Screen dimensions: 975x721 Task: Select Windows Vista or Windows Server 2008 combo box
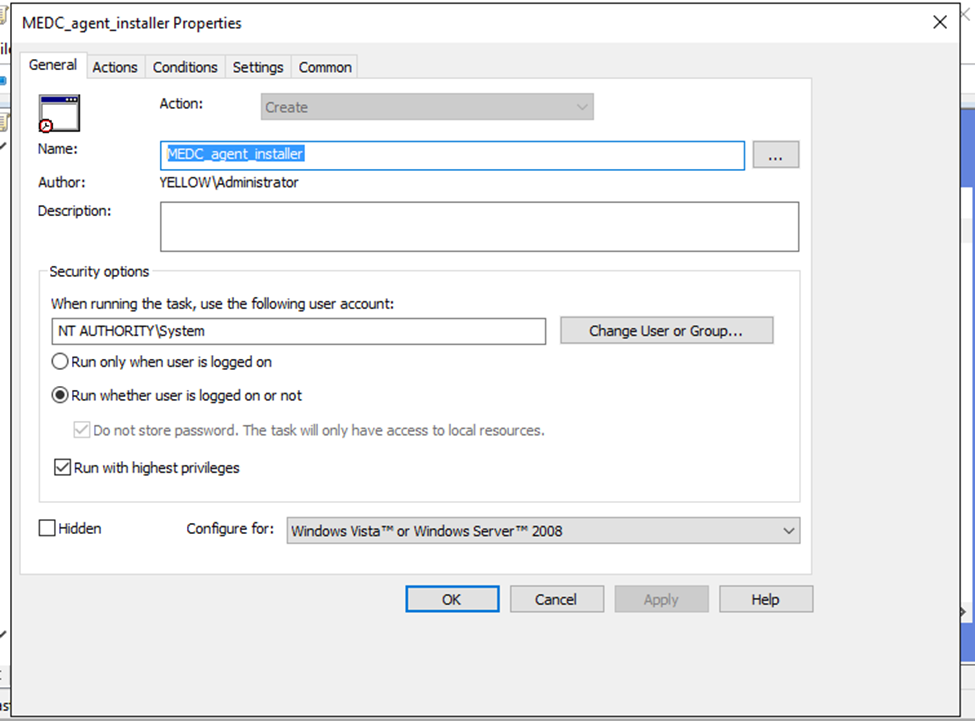pyautogui.click(x=543, y=531)
